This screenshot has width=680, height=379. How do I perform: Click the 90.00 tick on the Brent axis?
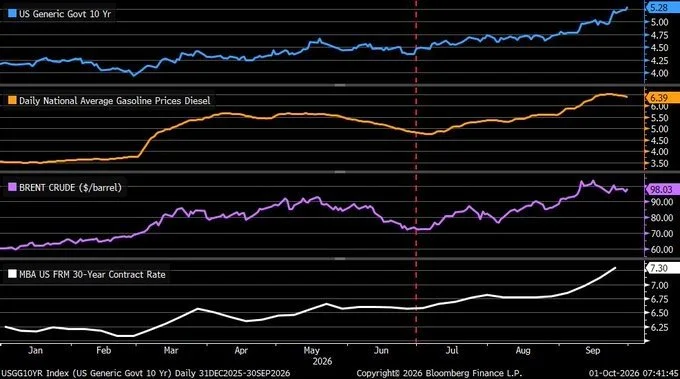(x=661, y=202)
